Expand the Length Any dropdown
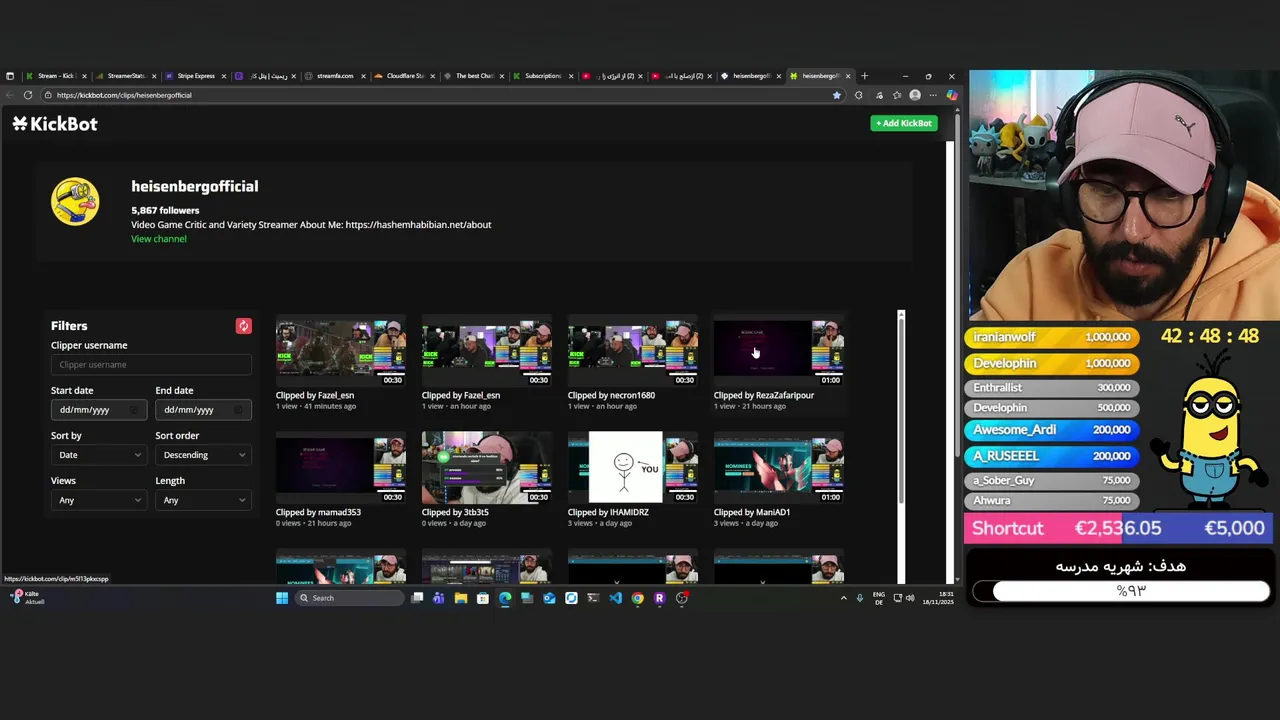 203,500
